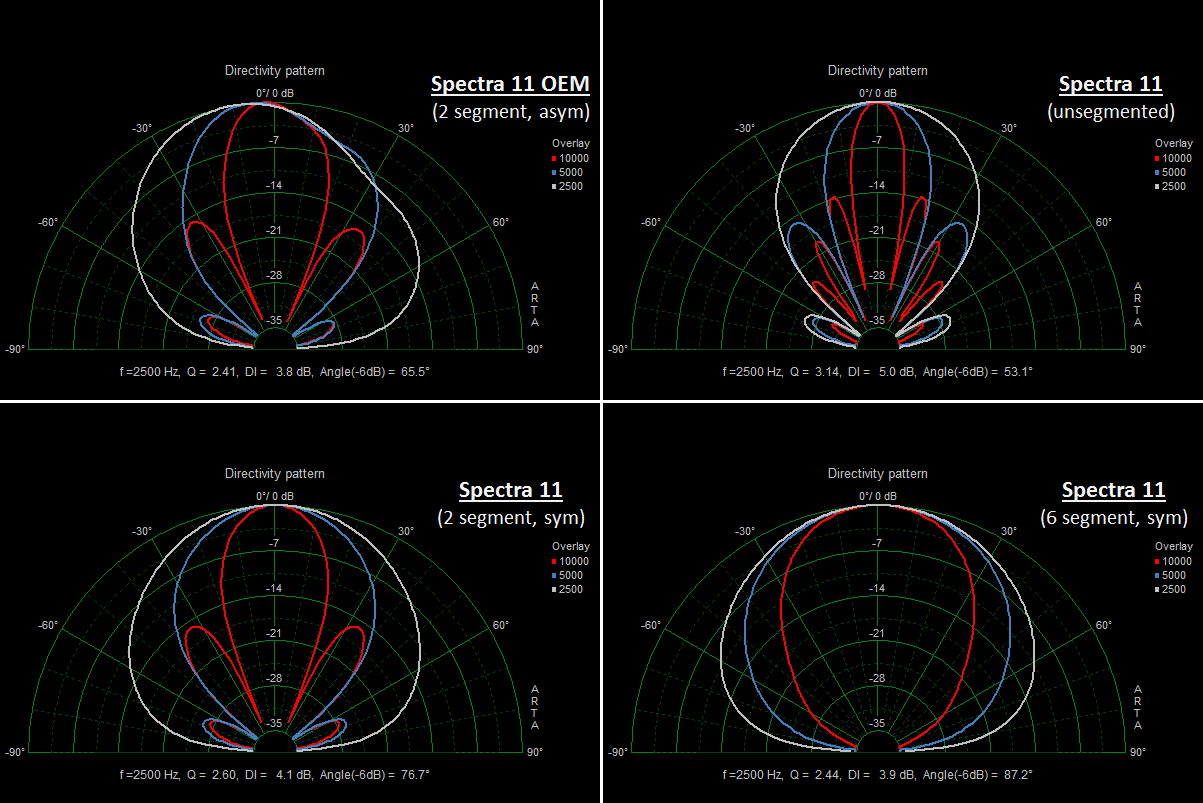Click the '-14' dB ring label in 6 segment sym plot

click(877, 588)
